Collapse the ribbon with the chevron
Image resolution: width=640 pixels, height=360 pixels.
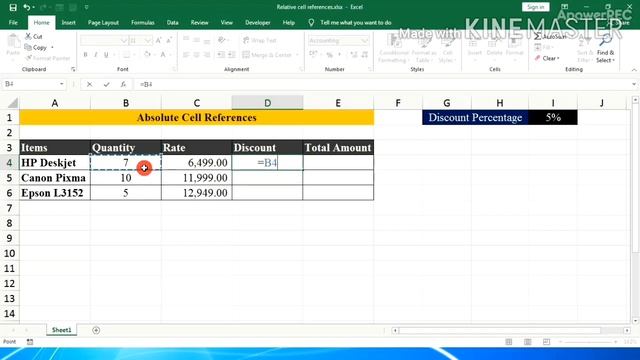coord(634,70)
